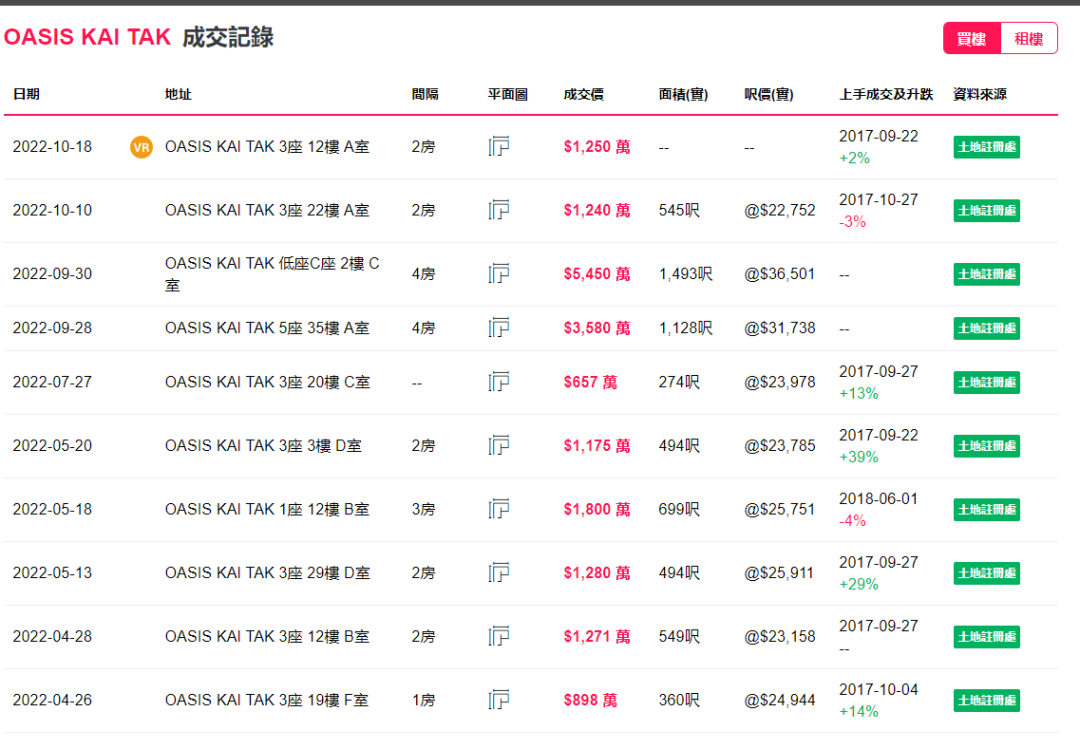Screen dimensions: 1080x749
Task: Click 土地註冊處 badge for 2022-04-26 row
Action: (986, 700)
